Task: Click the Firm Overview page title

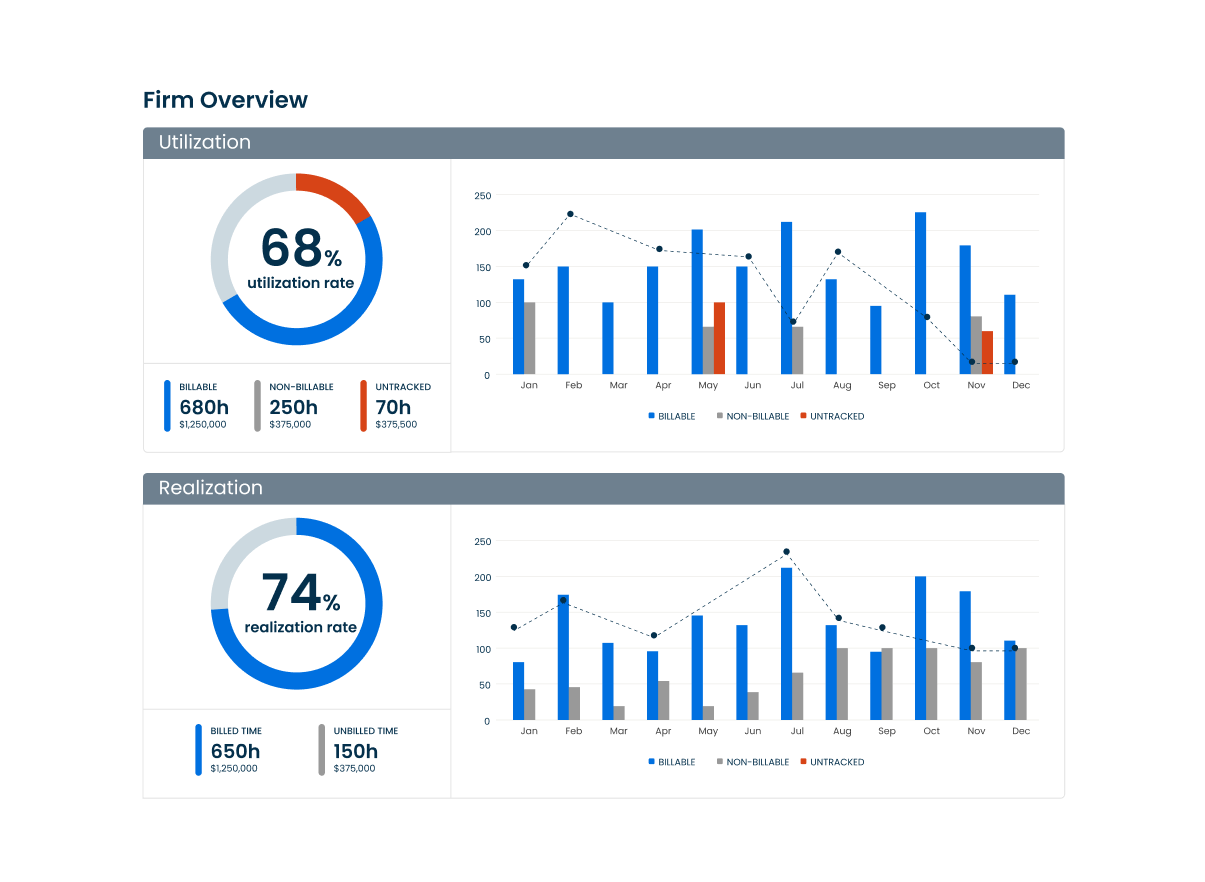Action: click(225, 100)
